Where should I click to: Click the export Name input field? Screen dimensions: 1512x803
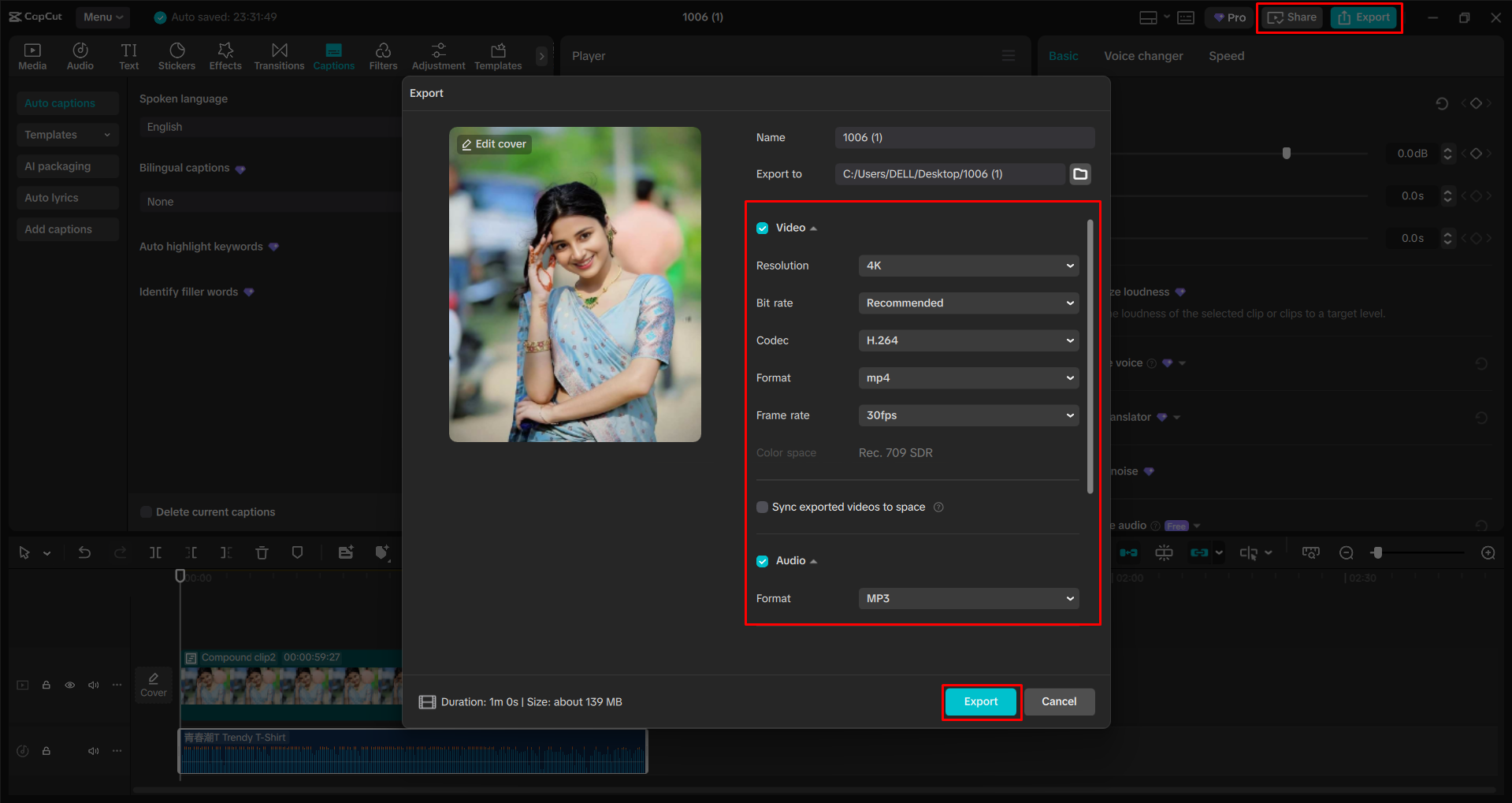[x=964, y=137]
